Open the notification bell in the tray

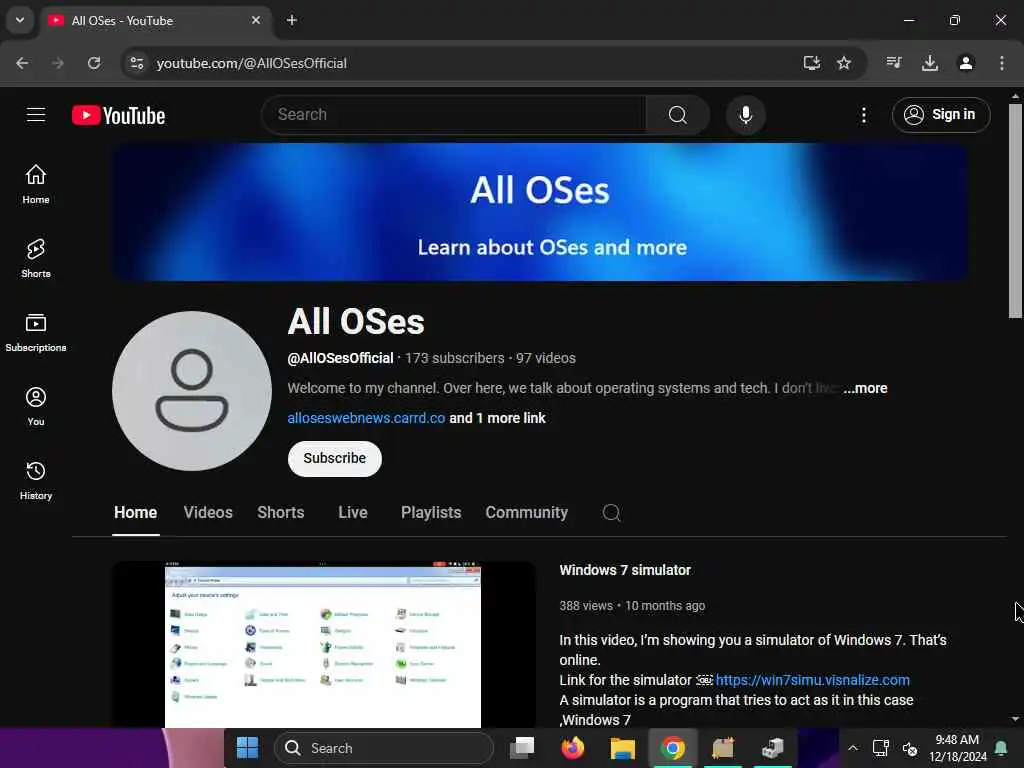(1001, 748)
